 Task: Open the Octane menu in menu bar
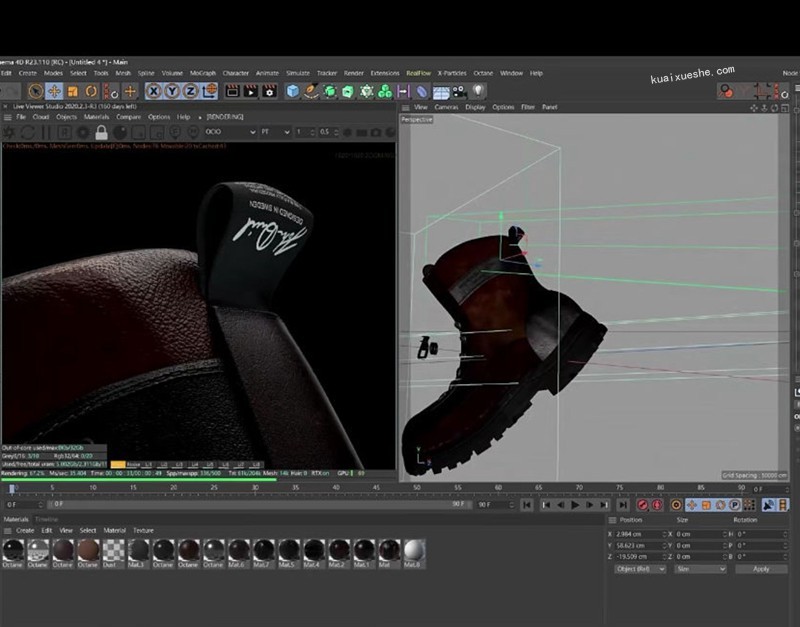pyautogui.click(x=482, y=73)
